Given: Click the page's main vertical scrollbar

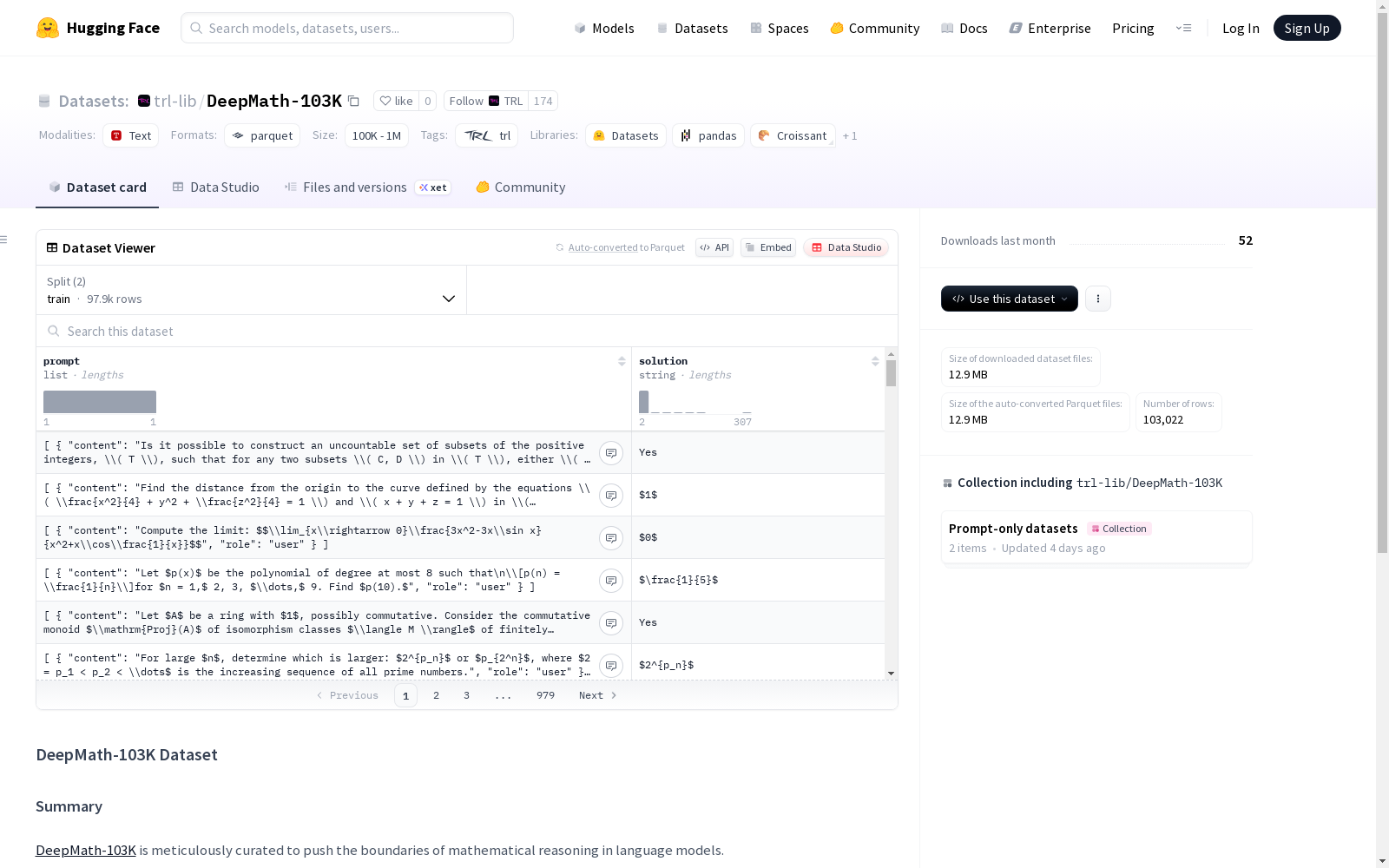Looking at the screenshot, I should point(1382,283).
